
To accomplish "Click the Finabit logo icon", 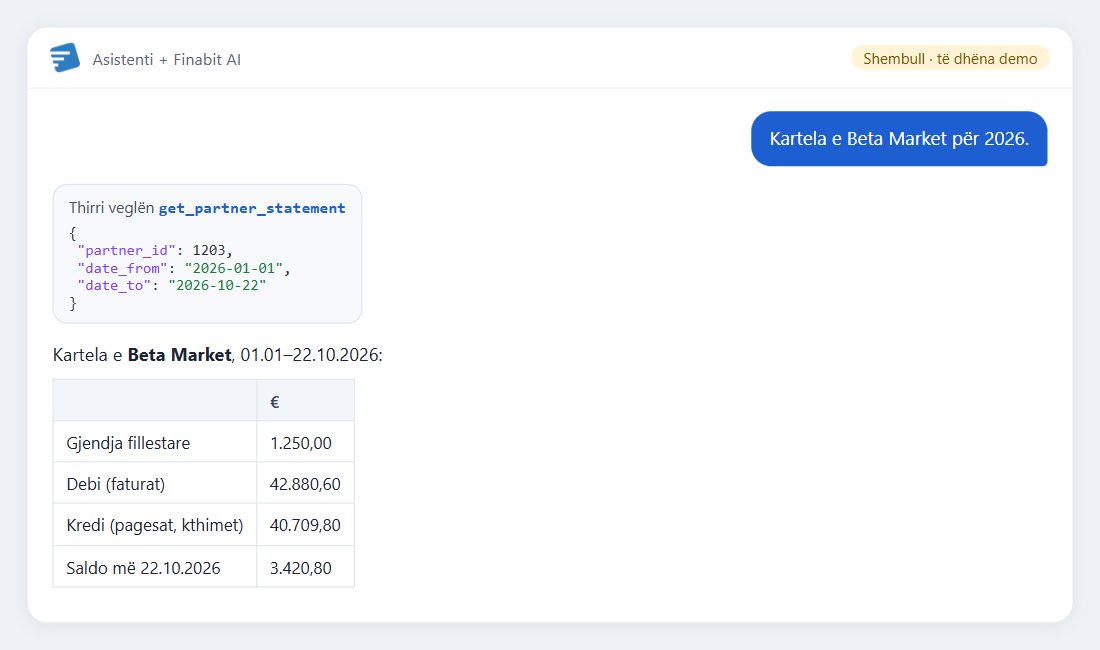I will click(x=65, y=57).
